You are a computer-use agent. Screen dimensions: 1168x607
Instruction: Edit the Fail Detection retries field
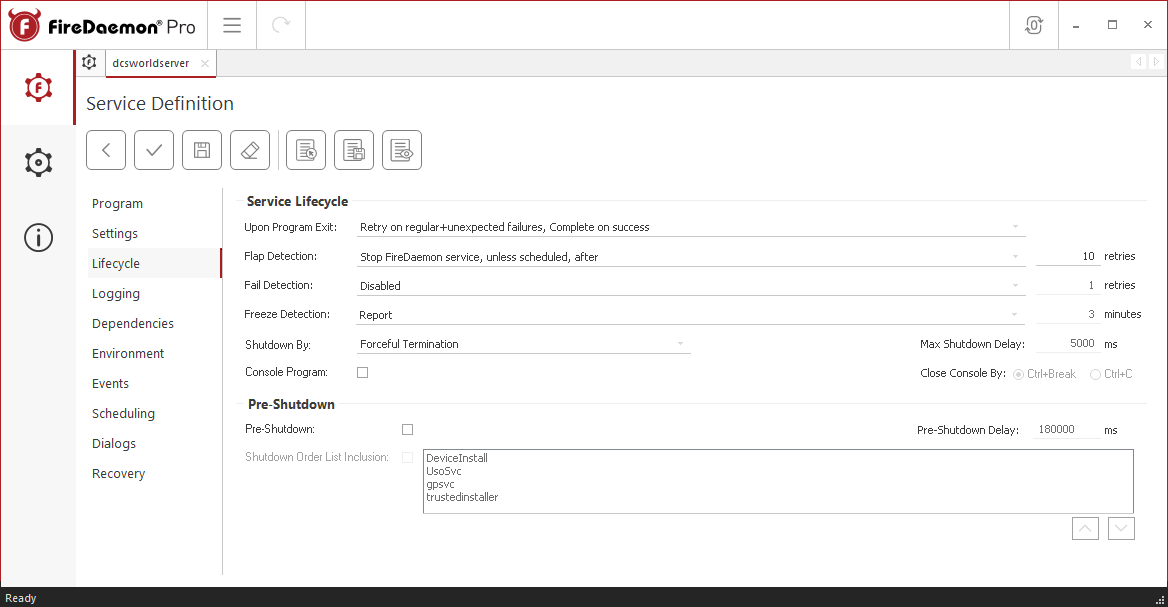click(x=1067, y=285)
